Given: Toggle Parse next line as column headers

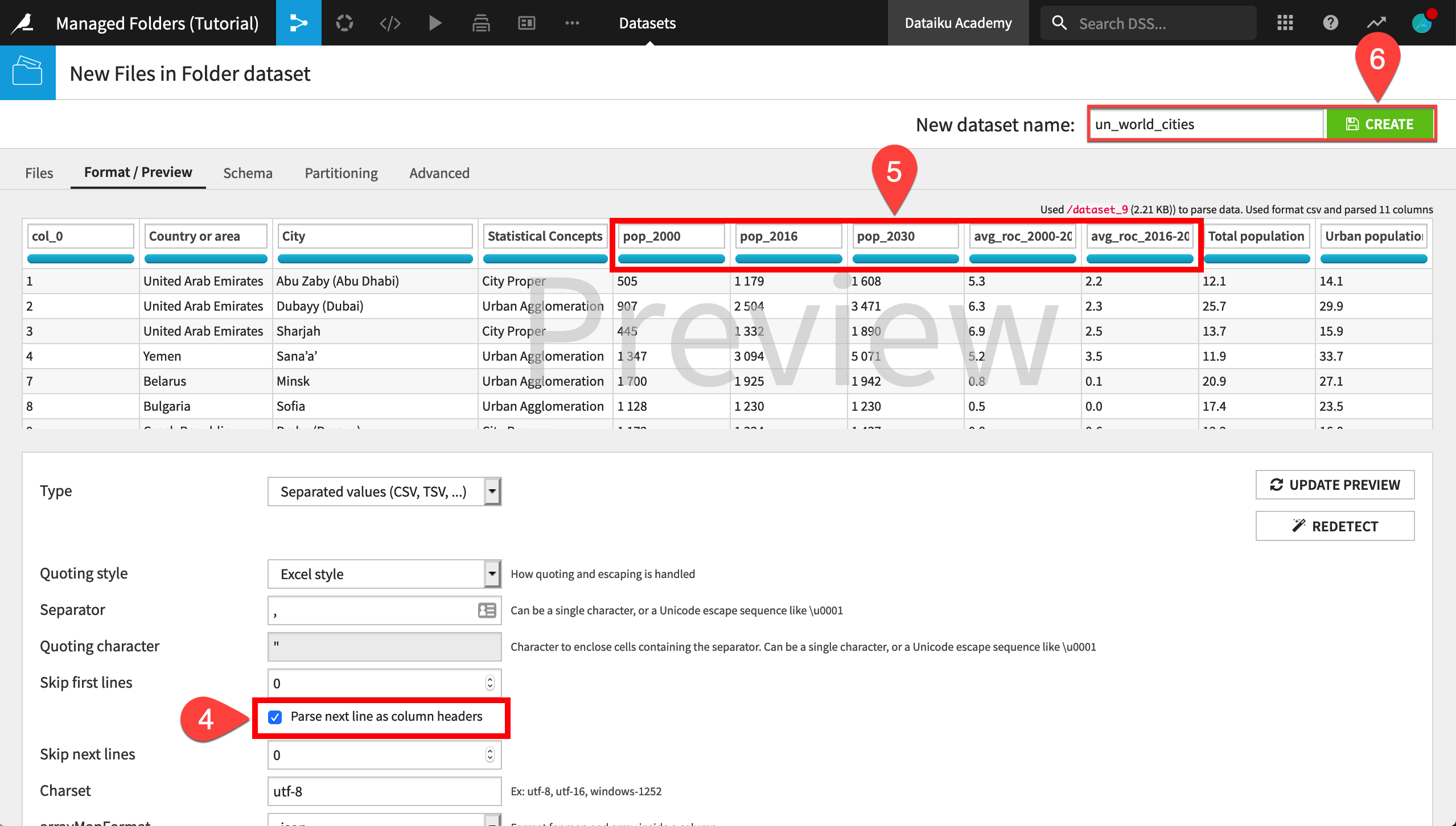Looking at the screenshot, I should (276, 716).
